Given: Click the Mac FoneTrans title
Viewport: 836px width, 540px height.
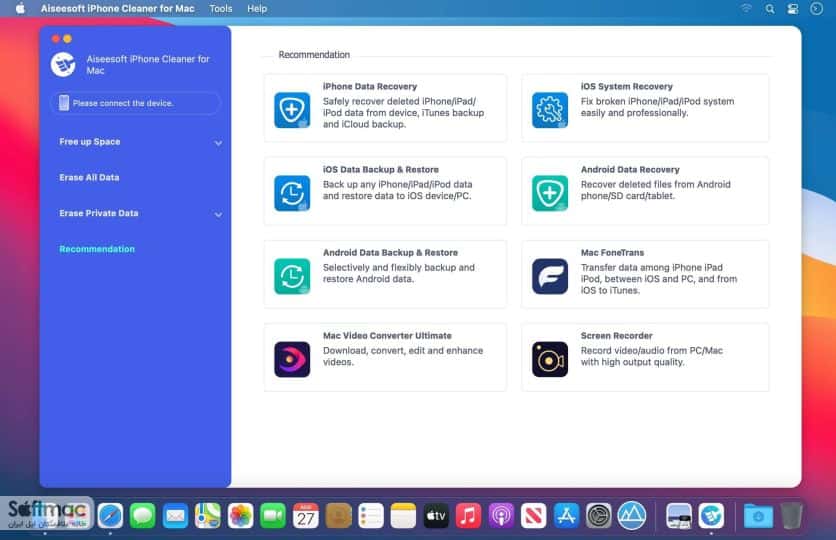Looking at the screenshot, I should pos(613,253).
